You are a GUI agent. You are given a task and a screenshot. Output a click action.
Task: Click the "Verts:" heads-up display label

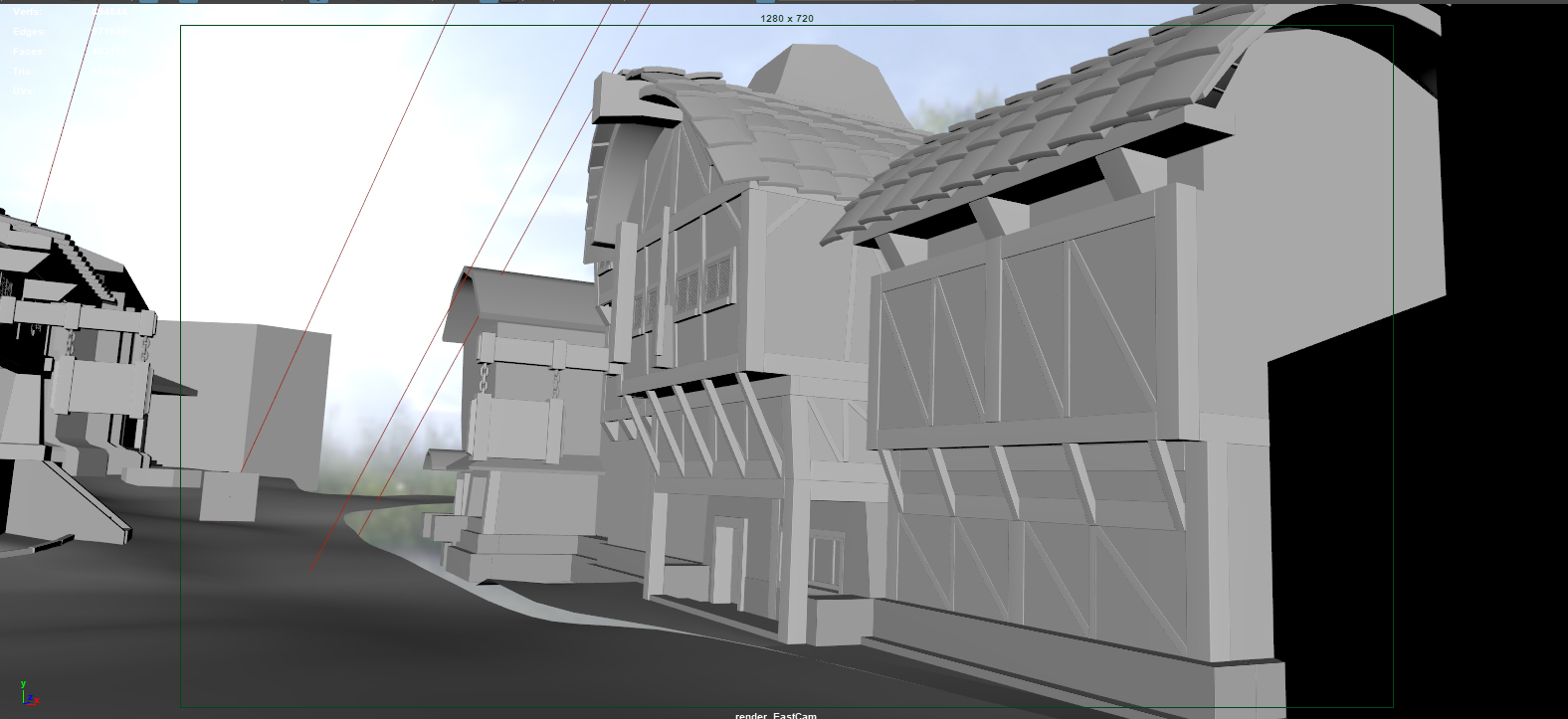click(27, 12)
